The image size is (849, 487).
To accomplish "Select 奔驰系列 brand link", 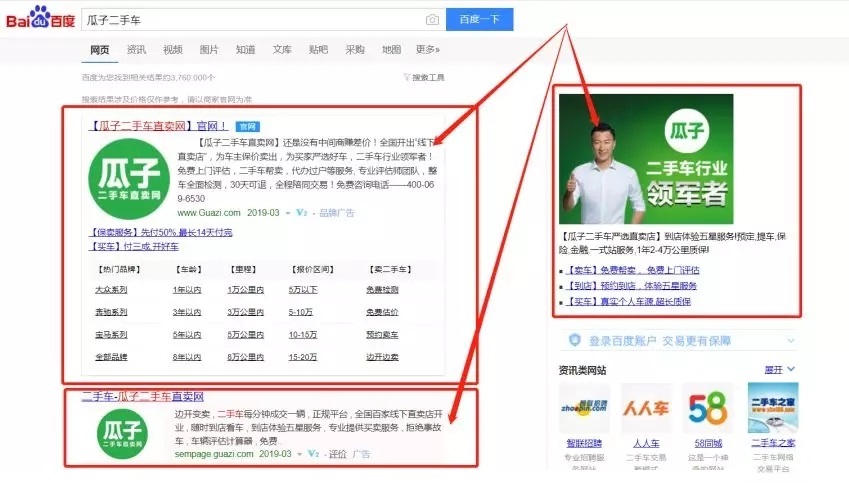I will (111, 312).
